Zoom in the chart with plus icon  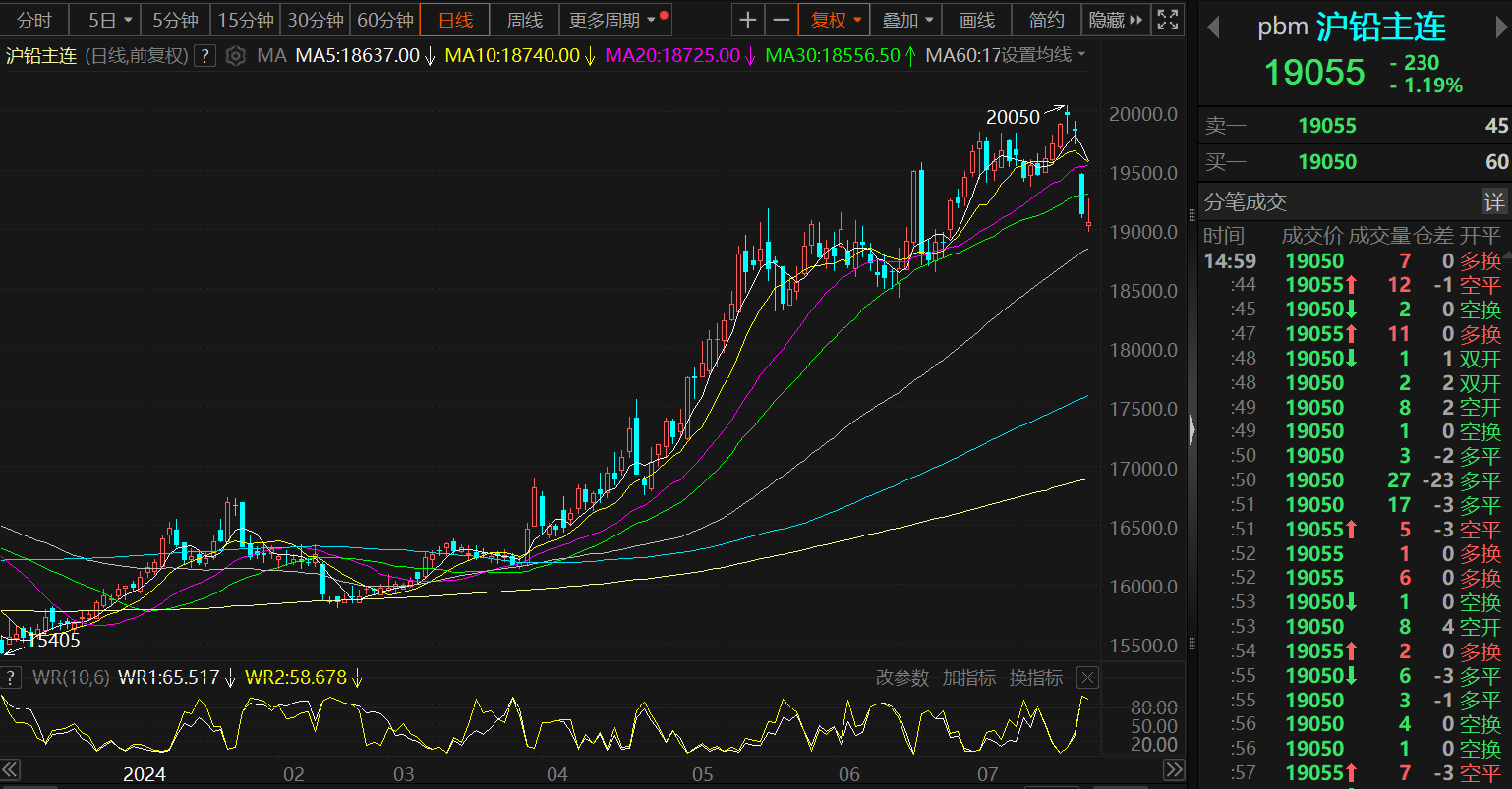pyautogui.click(x=747, y=19)
